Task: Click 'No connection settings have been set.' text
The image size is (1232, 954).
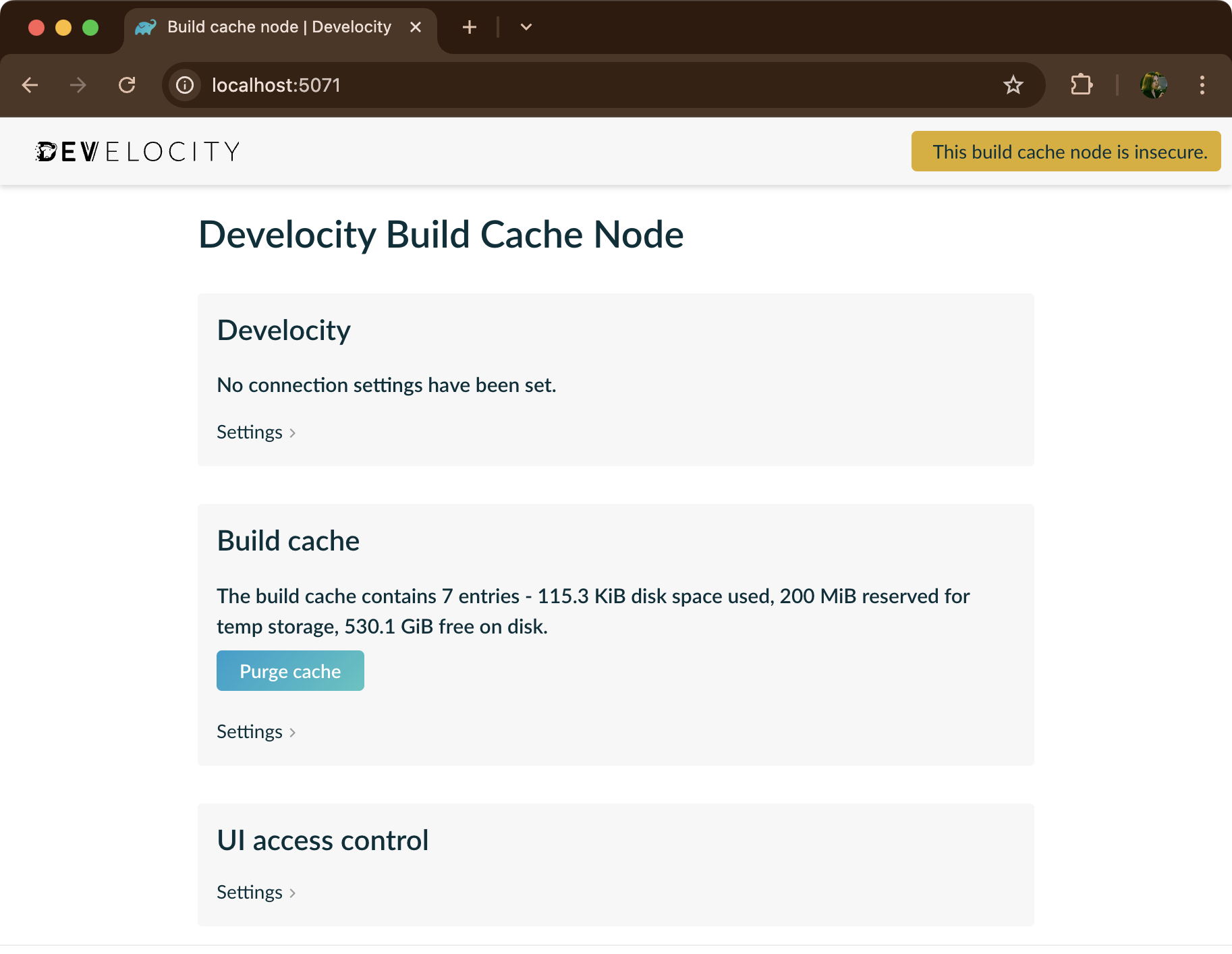Action: click(x=387, y=385)
